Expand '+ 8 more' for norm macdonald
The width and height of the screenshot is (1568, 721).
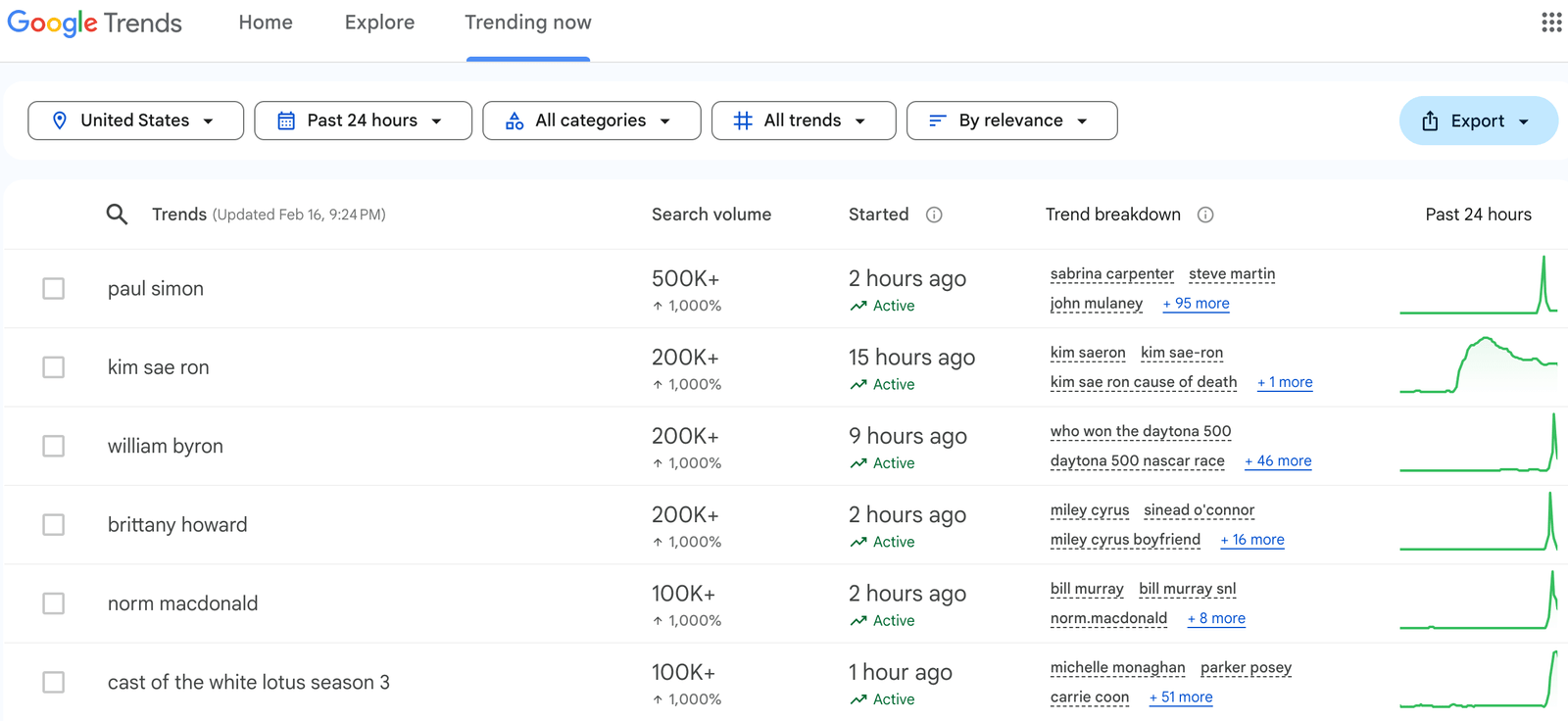click(1216, 618)
